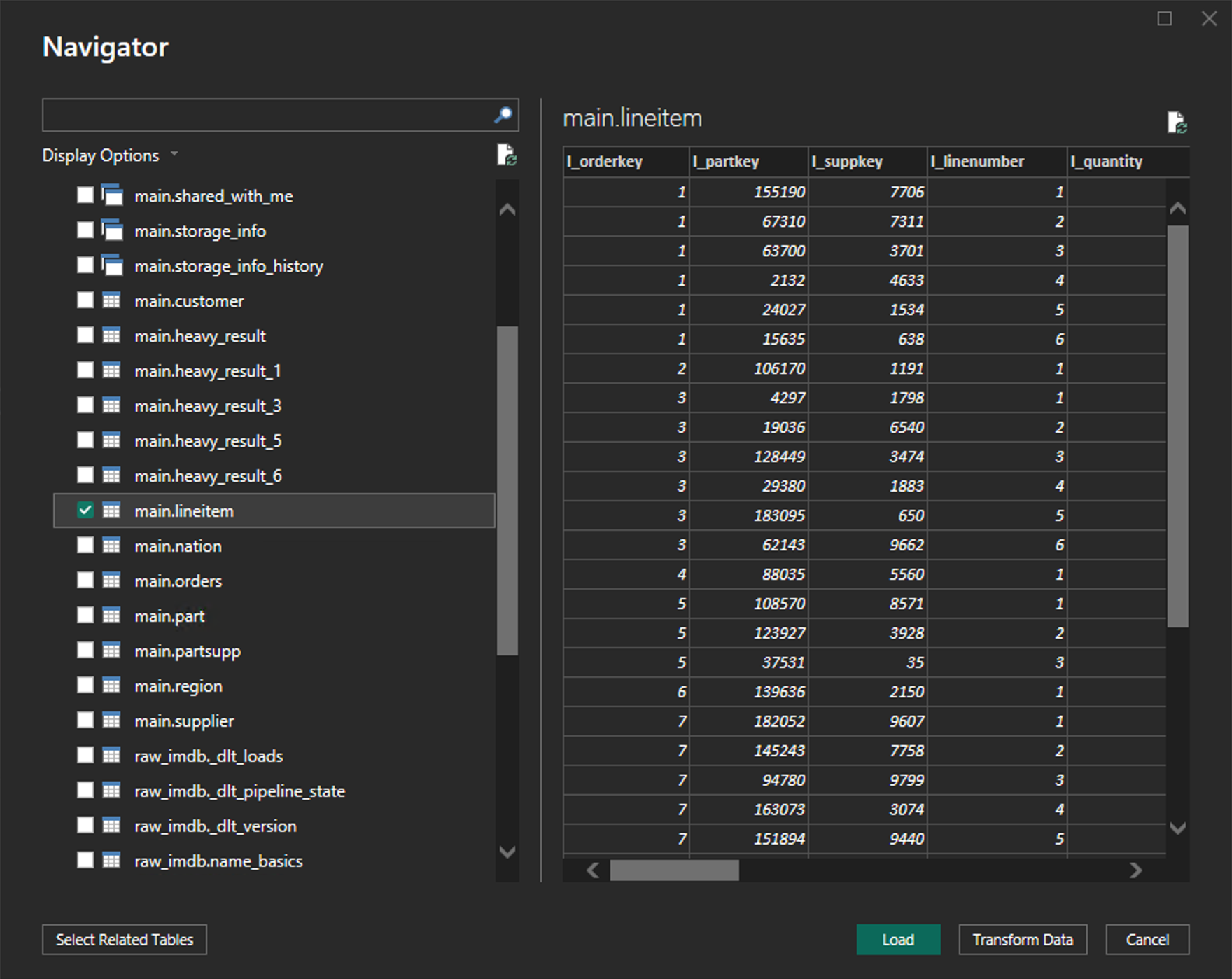Check the main.customer checkbox
The image size is (1232, 979).
coord(85,300)
